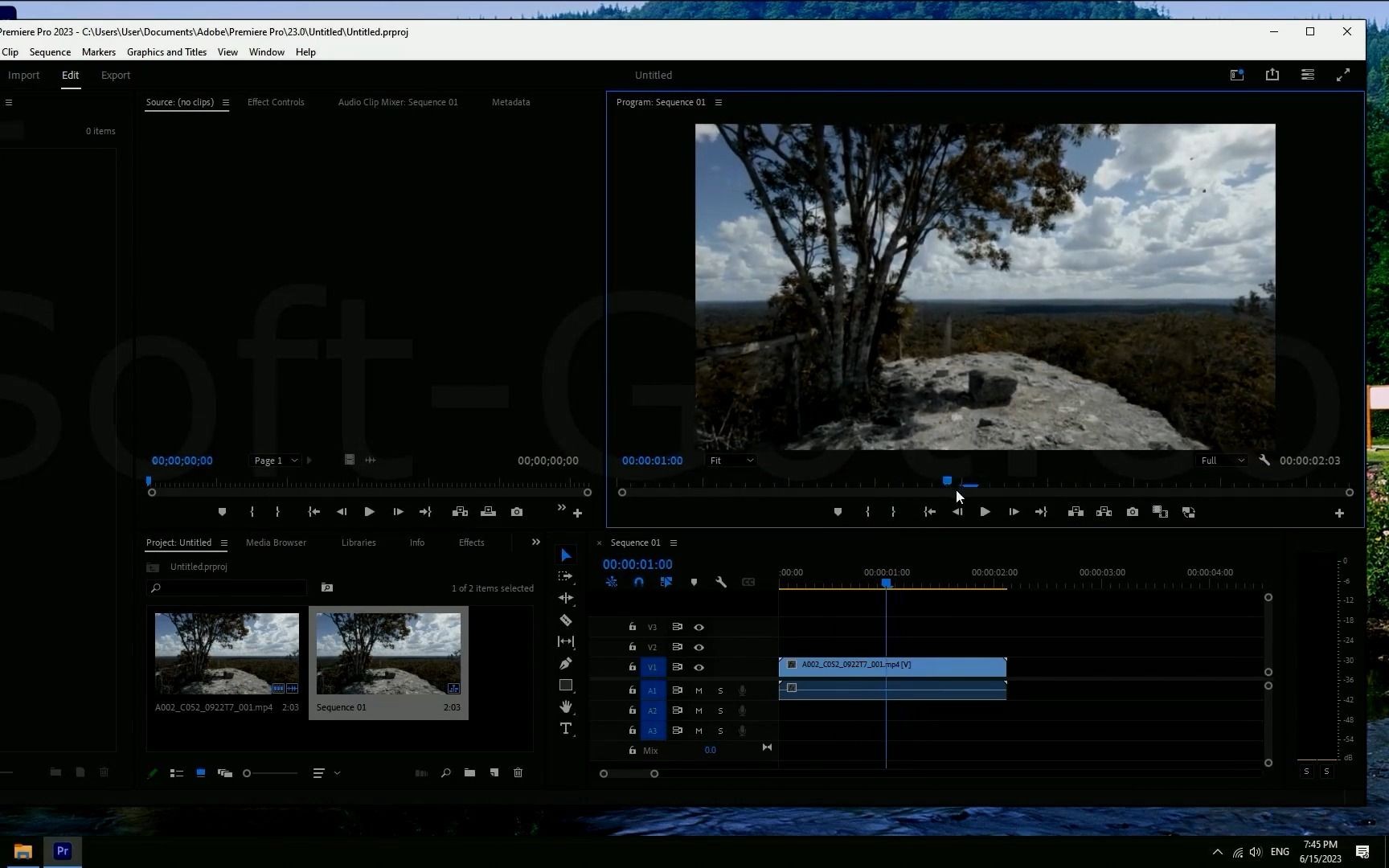Screen dimensions: 1389x868
Task: Export frame from Source monitor
Action: tap(517, 512)
